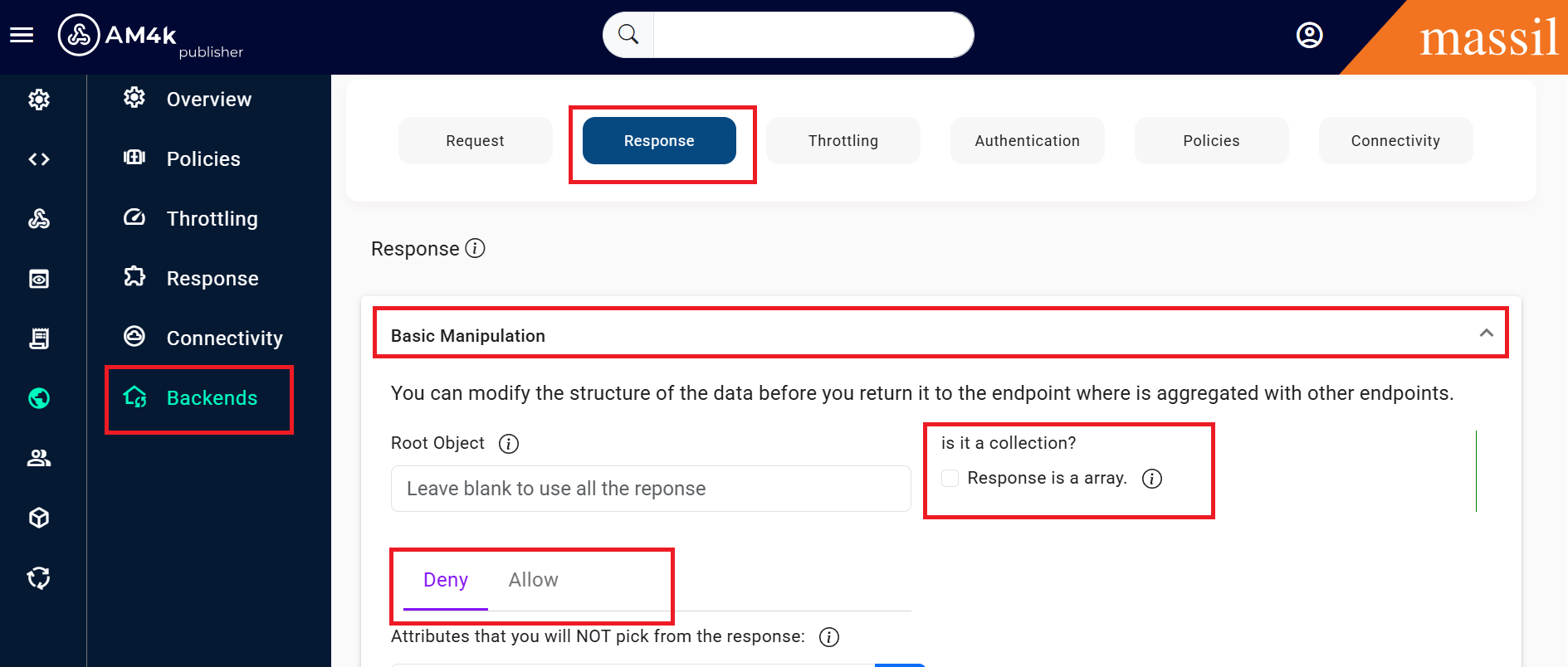This screenshot has height=667, width=1568.
Task: Collapse the Basic Manipulation section
Action: (1485, 334)
